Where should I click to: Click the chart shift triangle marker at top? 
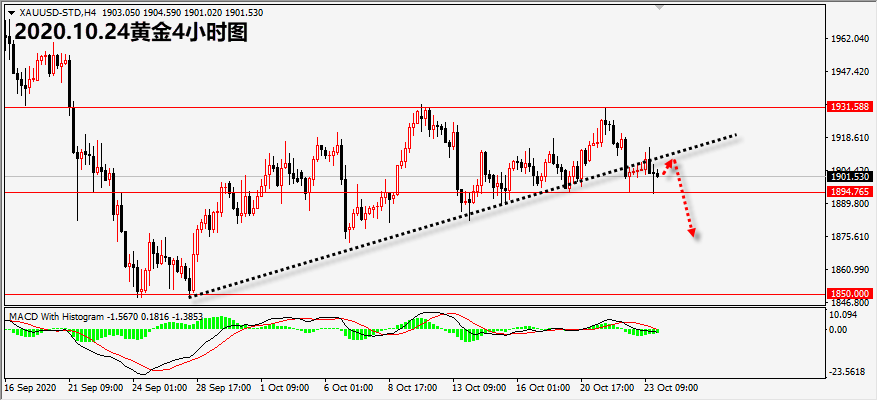(658, 5)
